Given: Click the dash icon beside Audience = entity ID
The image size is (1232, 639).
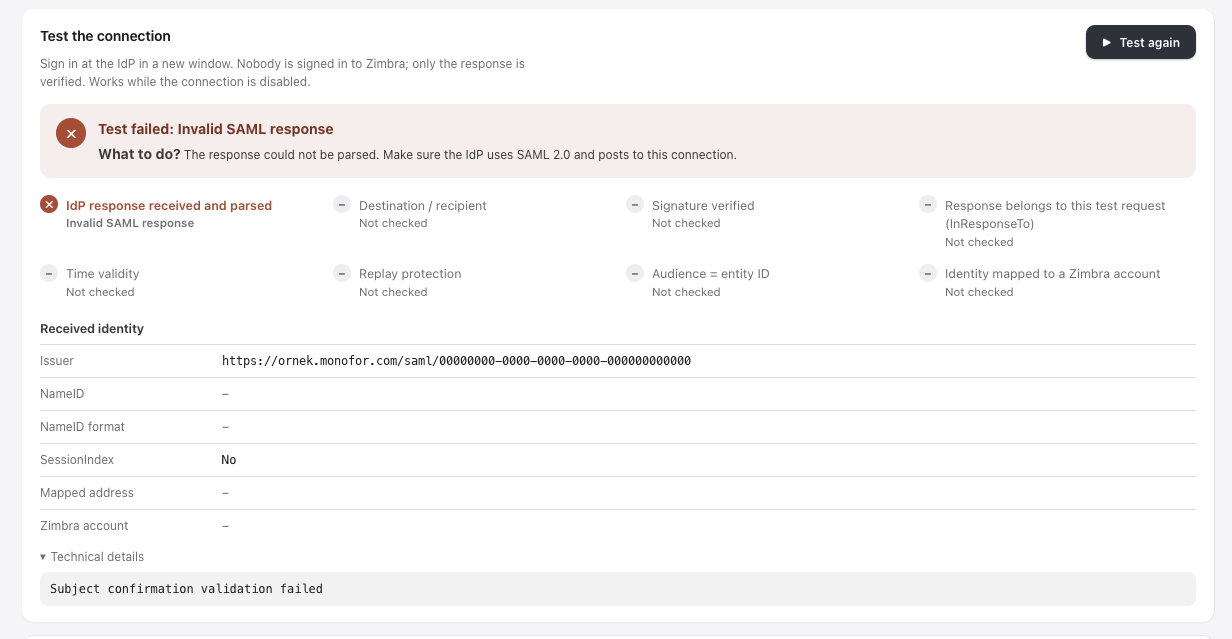Looking at the screenshot, I should tap(635, 273).
